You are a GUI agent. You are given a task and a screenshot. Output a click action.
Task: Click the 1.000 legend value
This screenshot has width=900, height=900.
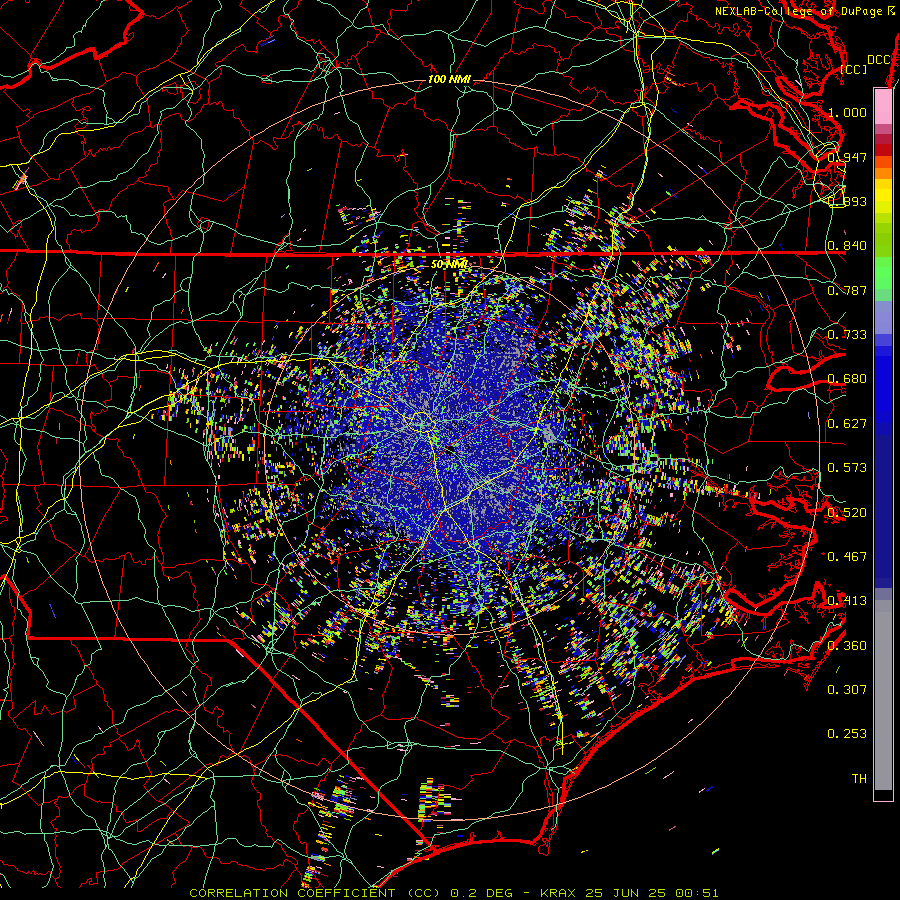coord(847,112)
